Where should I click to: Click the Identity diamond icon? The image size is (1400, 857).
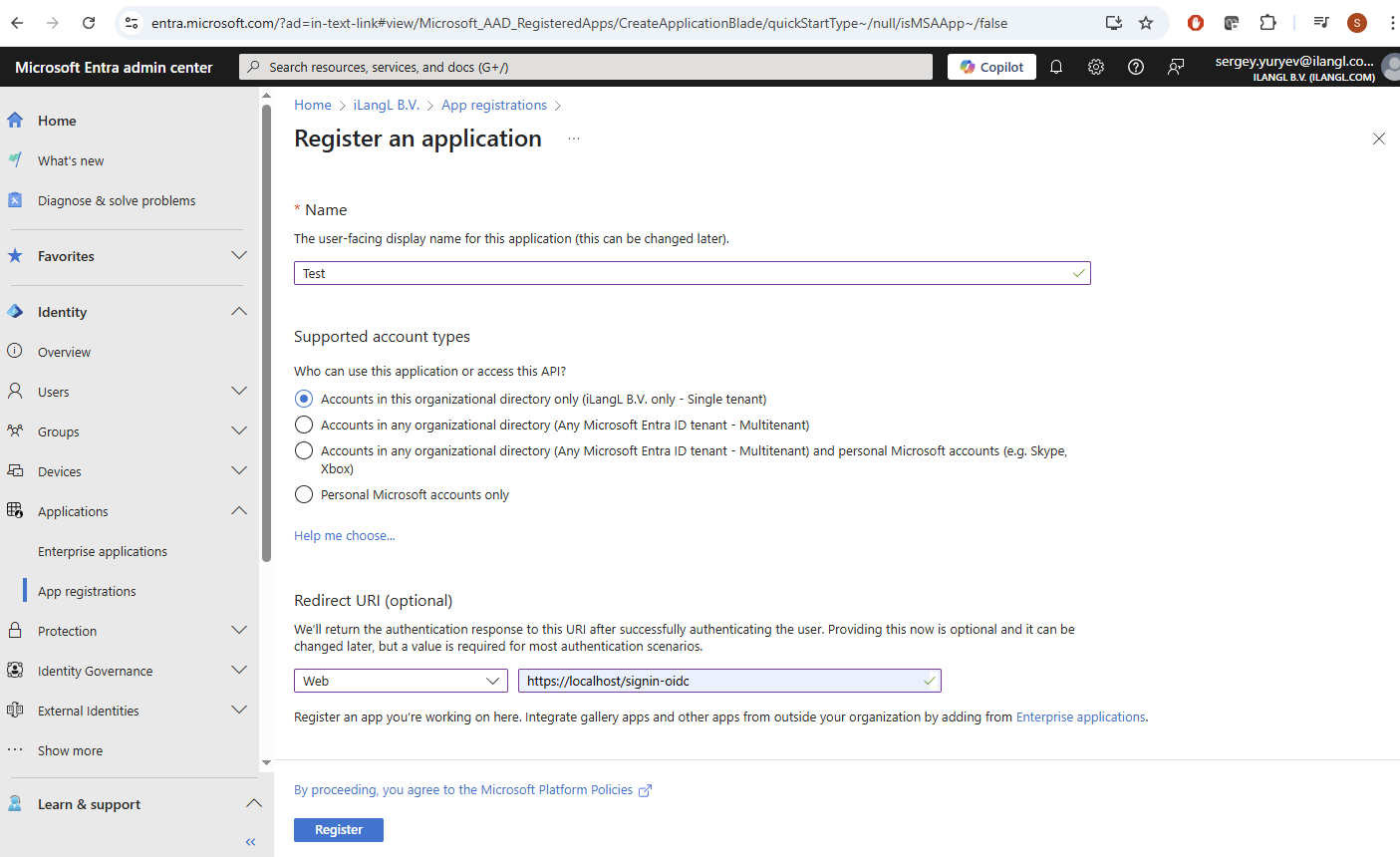coord(15,312)
